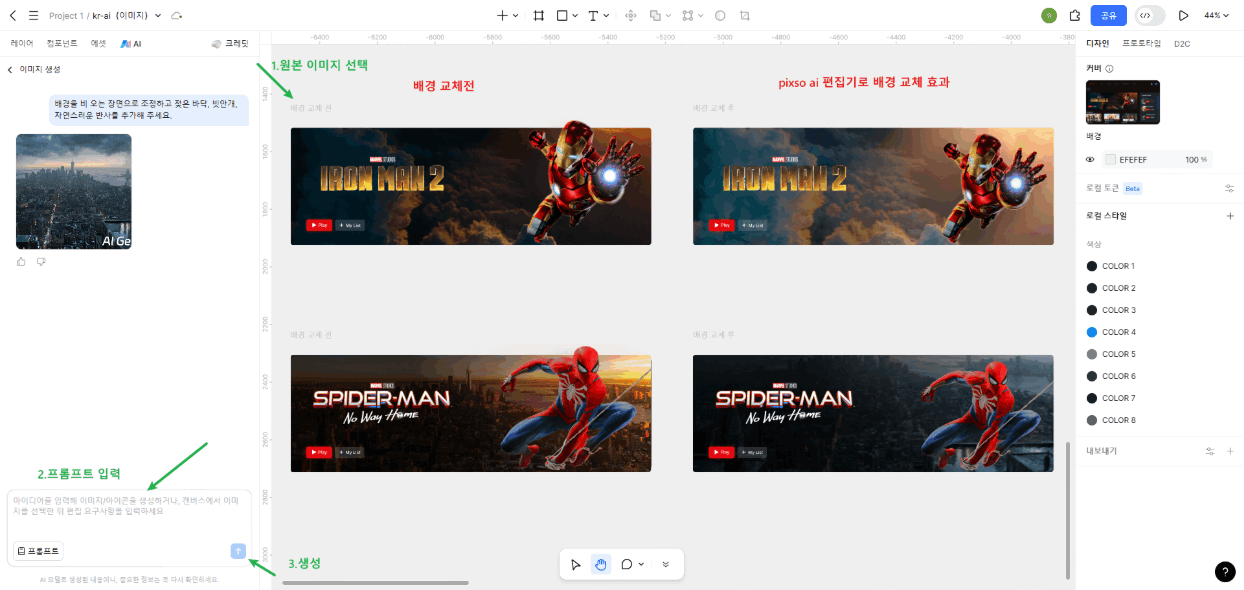
Task: Click the cover info icon
Action: click(x=1110, y=68)
